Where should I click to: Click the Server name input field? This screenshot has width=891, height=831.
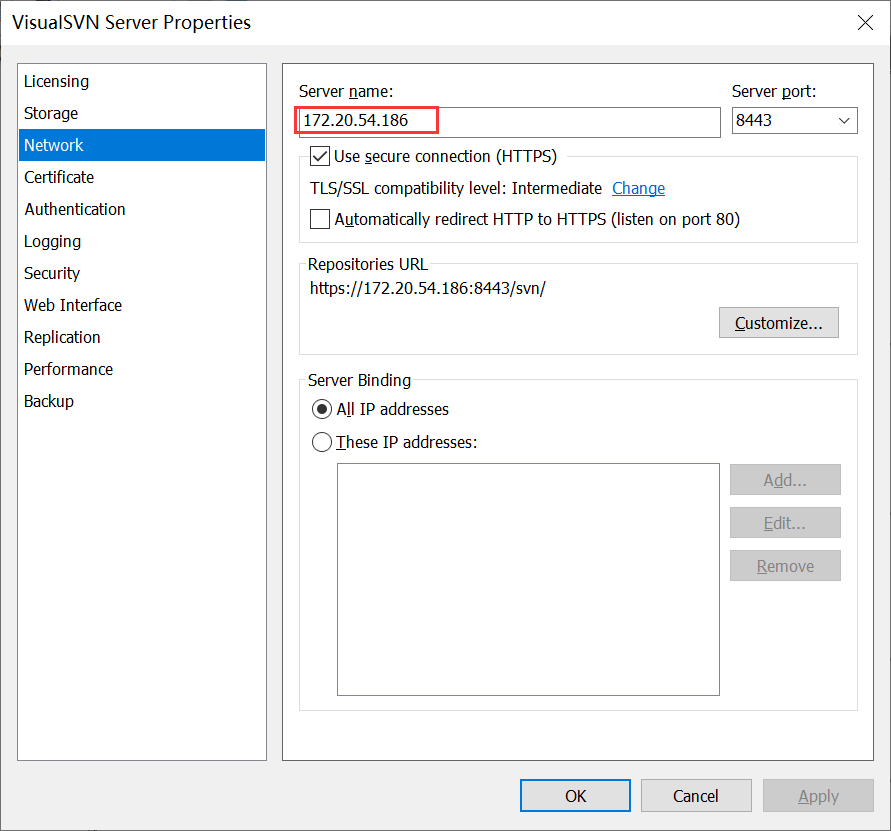point(510,121)
